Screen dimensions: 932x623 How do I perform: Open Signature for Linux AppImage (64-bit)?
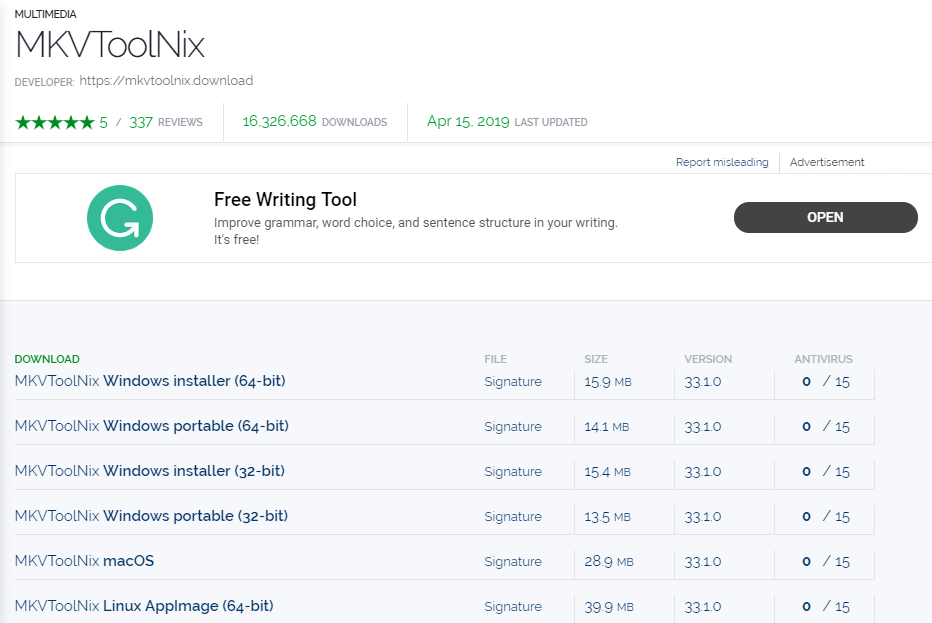click(x=513, y=607)
